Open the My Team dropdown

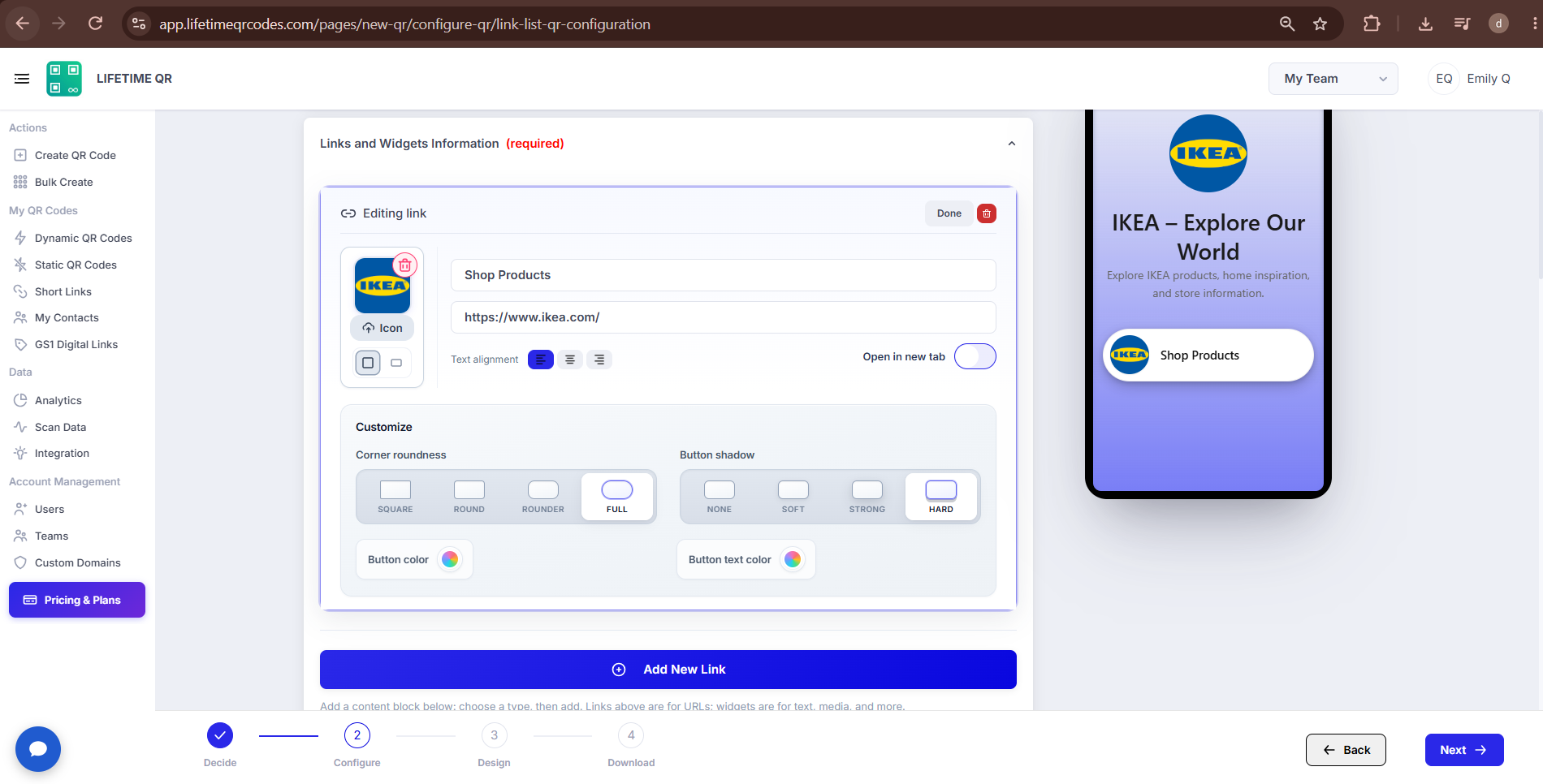point(1333,79)
